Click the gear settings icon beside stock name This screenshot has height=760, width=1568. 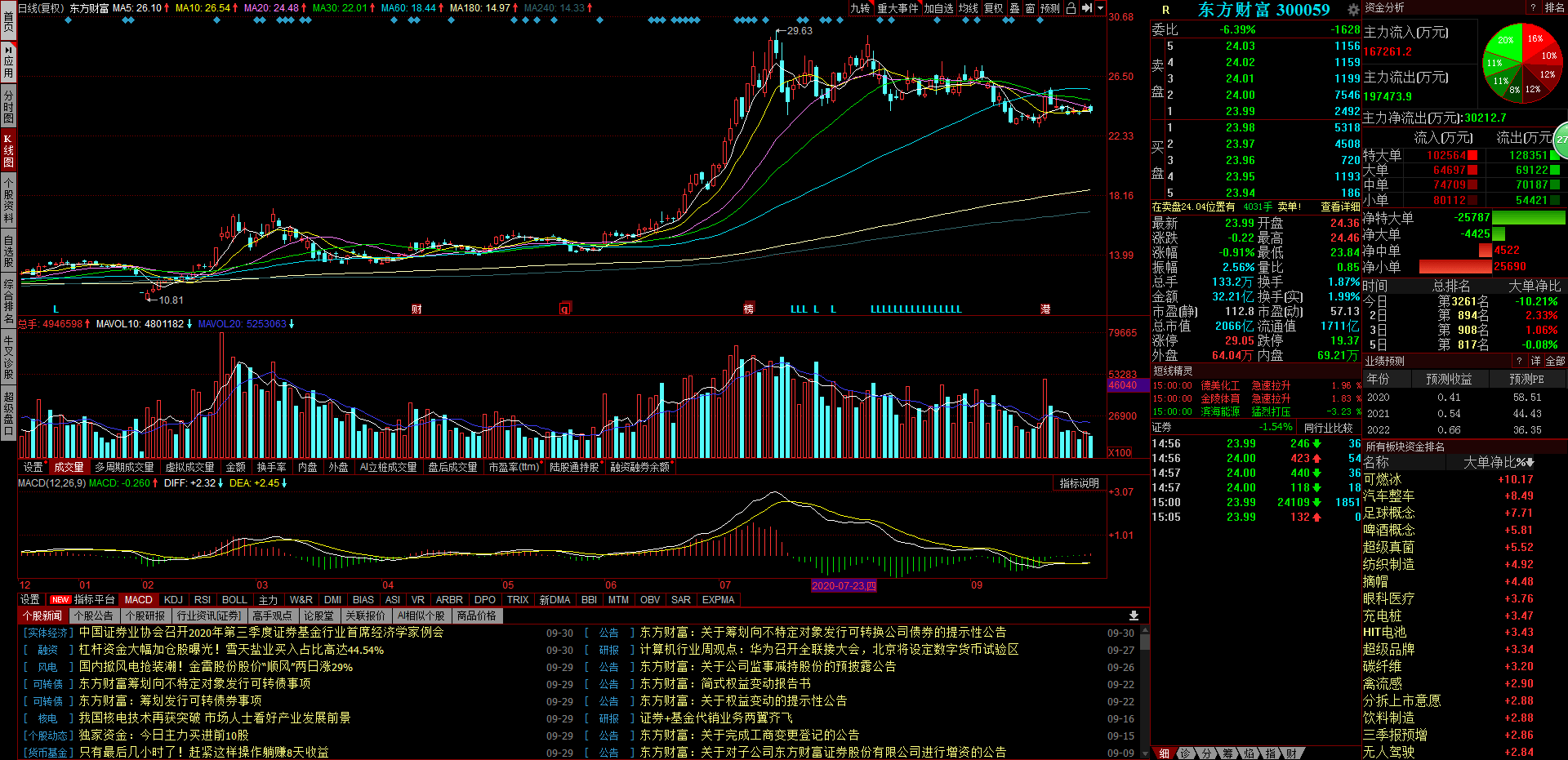[1353, 10]
